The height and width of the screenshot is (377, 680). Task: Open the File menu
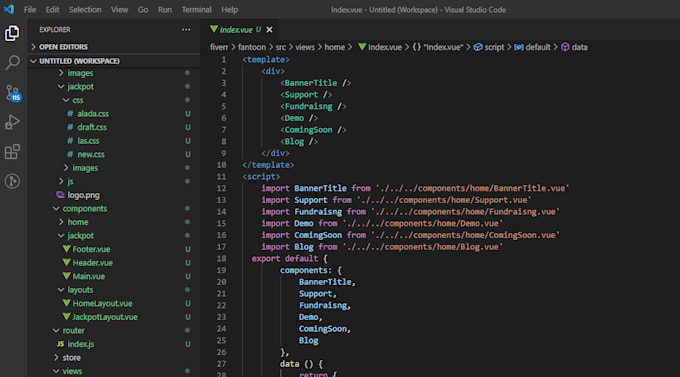point(30,10)
